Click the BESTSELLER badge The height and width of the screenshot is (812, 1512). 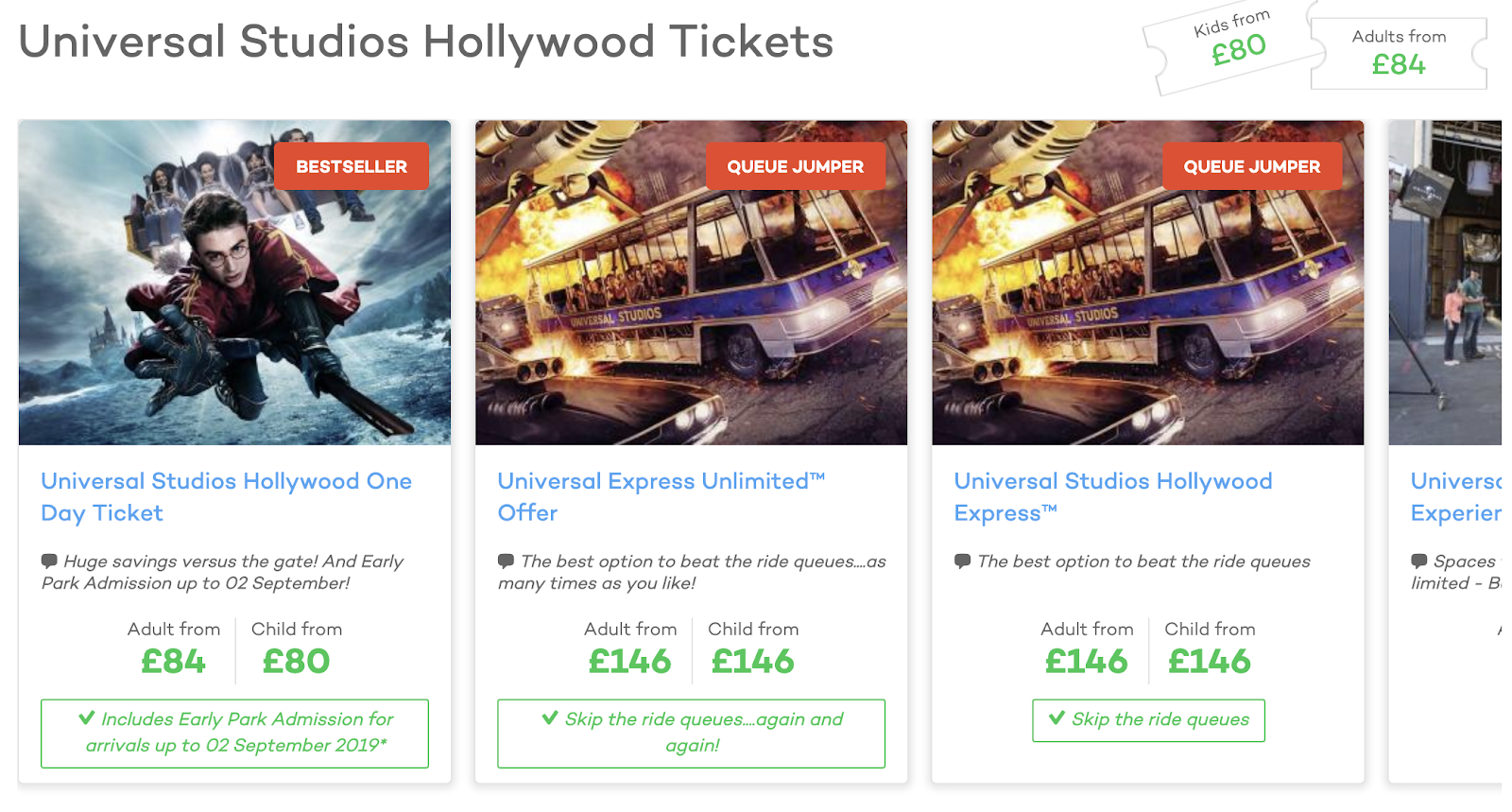click(x=352, y=166)
